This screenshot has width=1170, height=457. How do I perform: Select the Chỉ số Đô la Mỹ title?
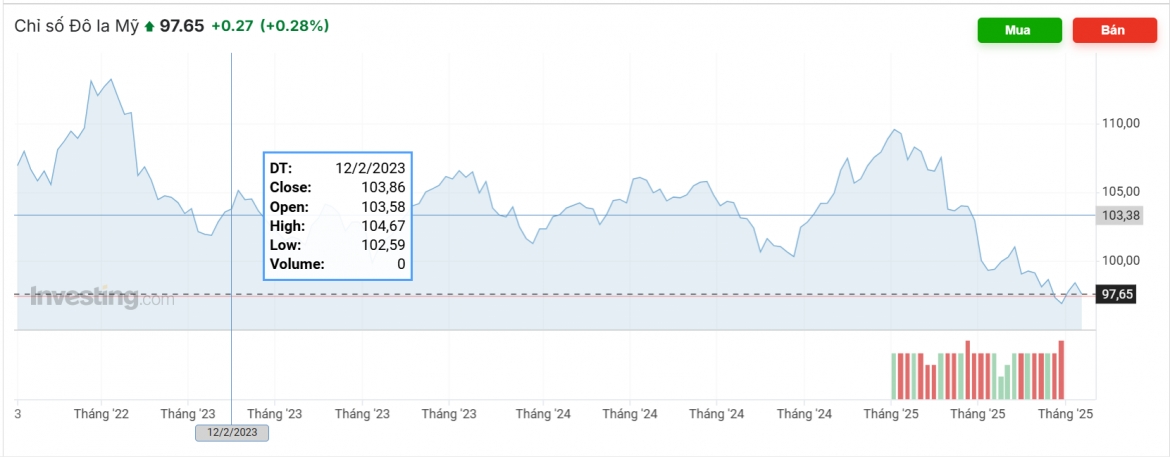(78, 26)
